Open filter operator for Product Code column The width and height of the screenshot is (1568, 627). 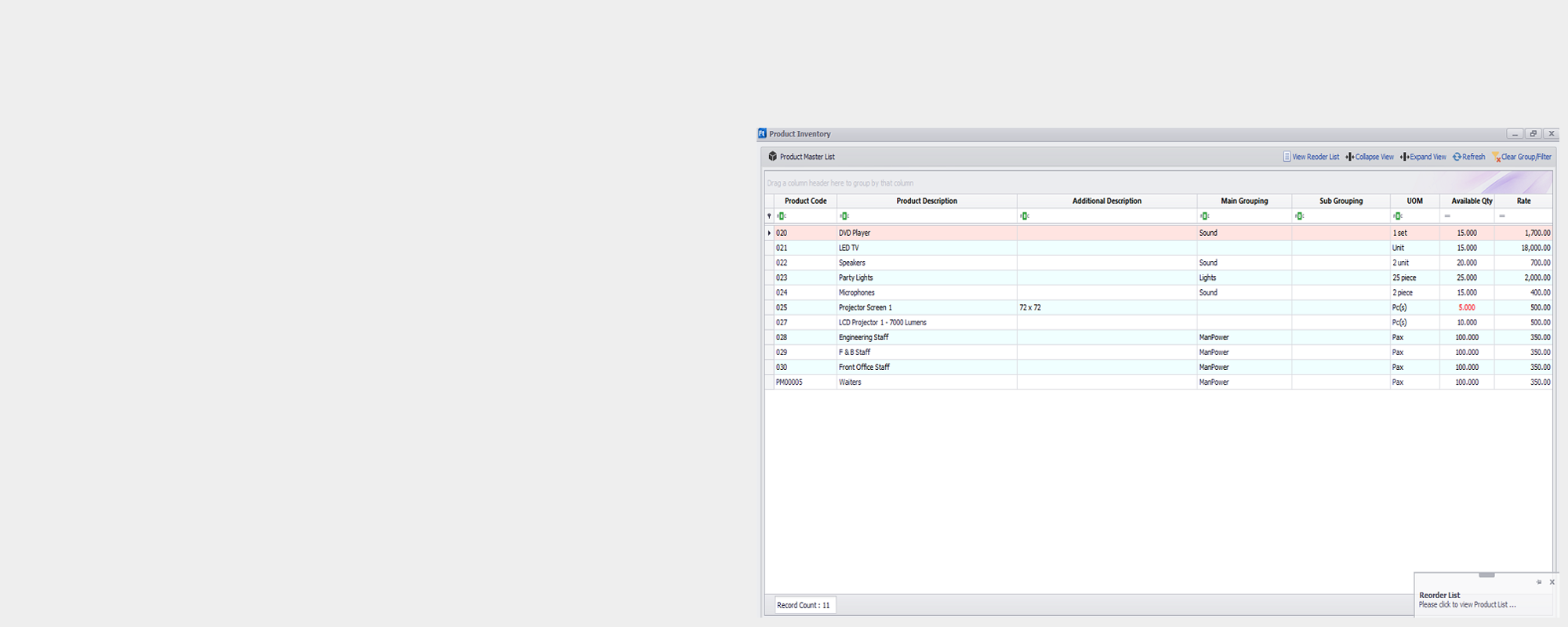(781, 216)
